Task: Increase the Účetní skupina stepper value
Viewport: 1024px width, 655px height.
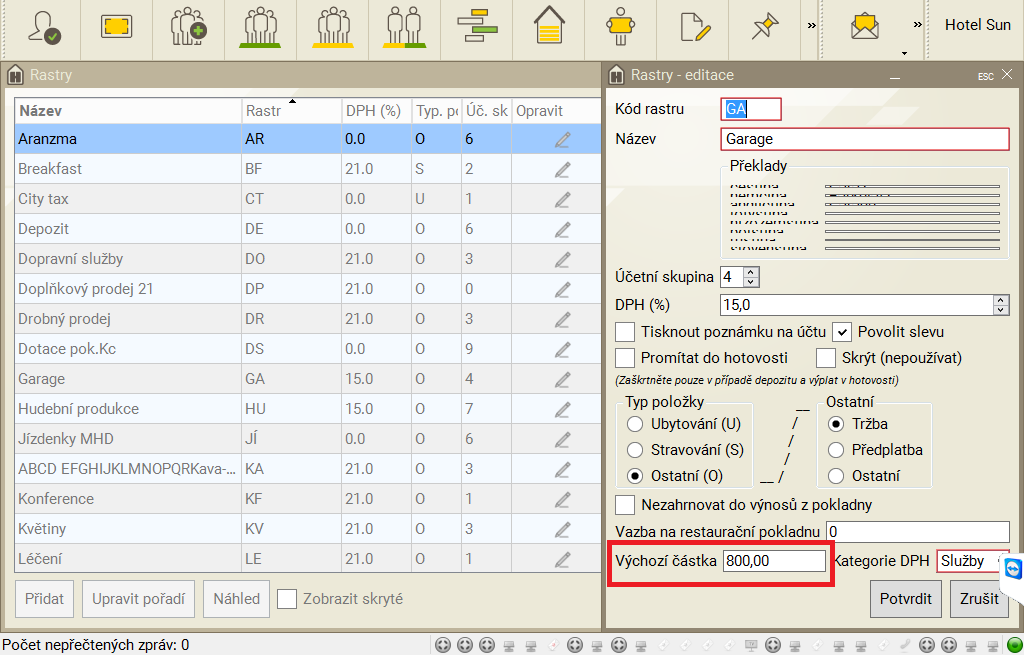Action: pyautogui.click(x=752, y=271)
